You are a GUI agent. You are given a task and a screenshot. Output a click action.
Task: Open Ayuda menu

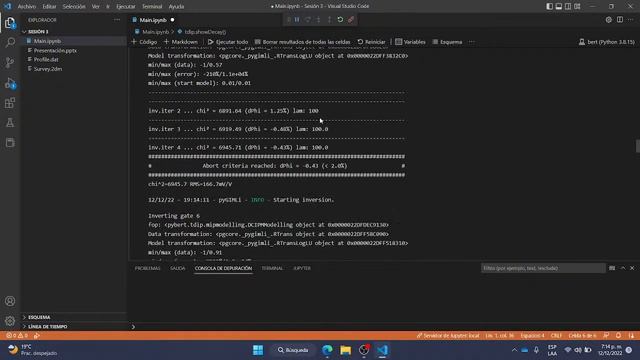(176, 7)
